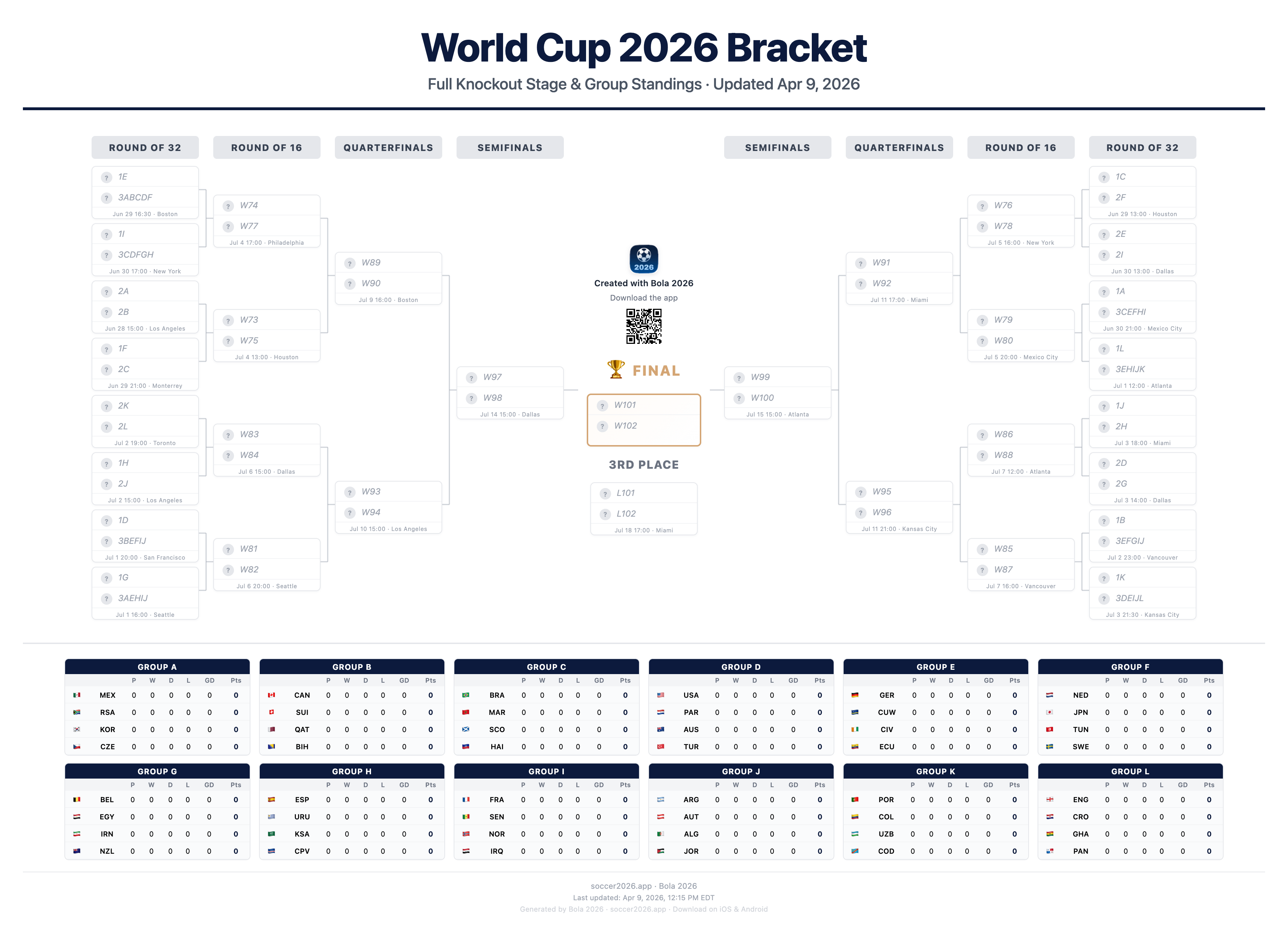Image resolution: width=1288 pixels, height=936 pixels.
Task: Click the question mark placeholder beside W101
Action: tap(602, 405)
